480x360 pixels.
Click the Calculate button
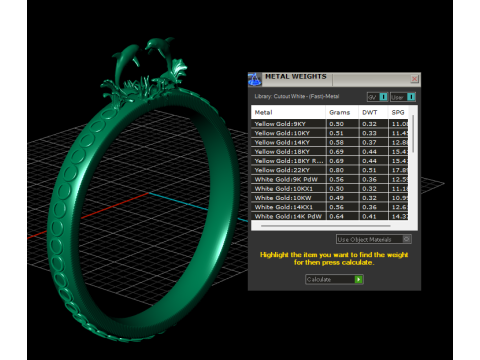pyautogui.click(x=334, y=279)
